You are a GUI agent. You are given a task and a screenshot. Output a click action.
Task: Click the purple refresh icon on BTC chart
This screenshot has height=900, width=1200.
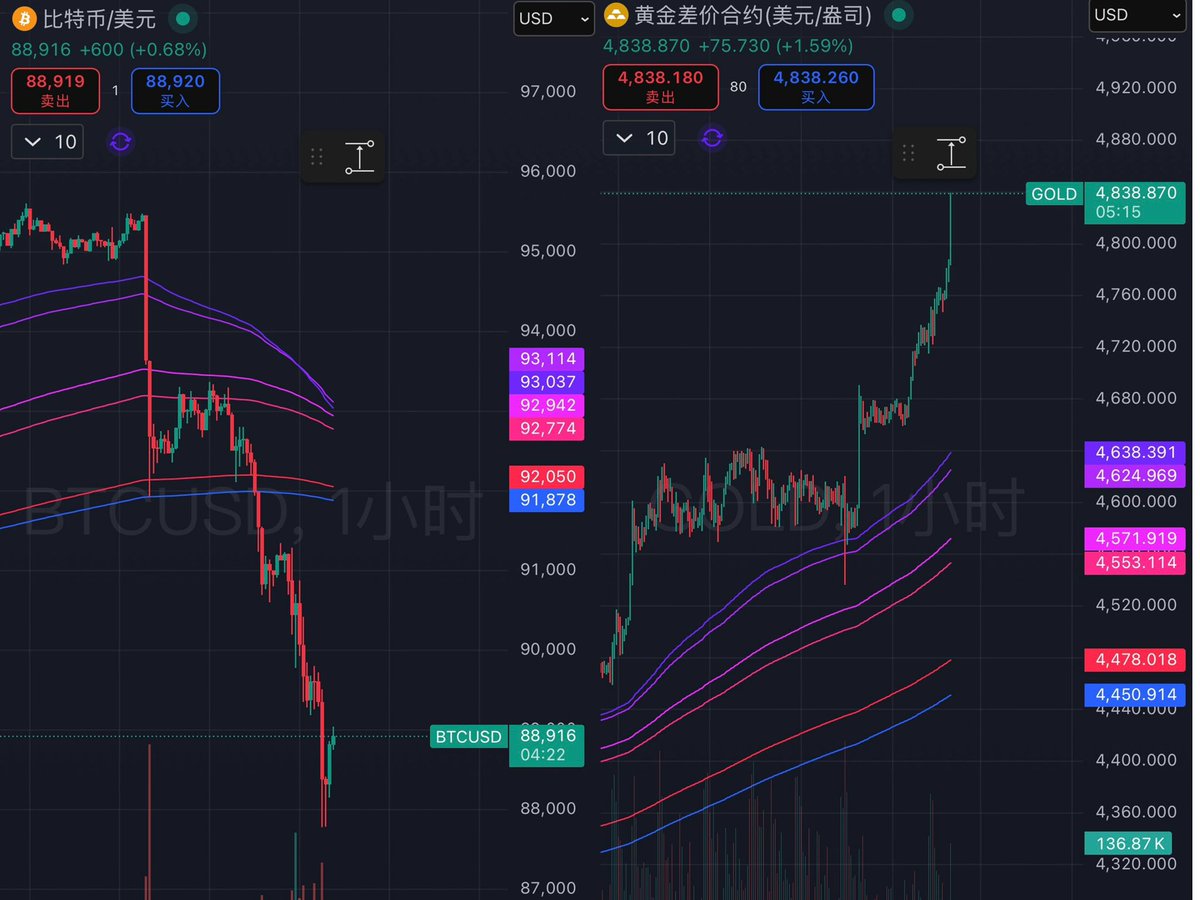coord(120,142)
